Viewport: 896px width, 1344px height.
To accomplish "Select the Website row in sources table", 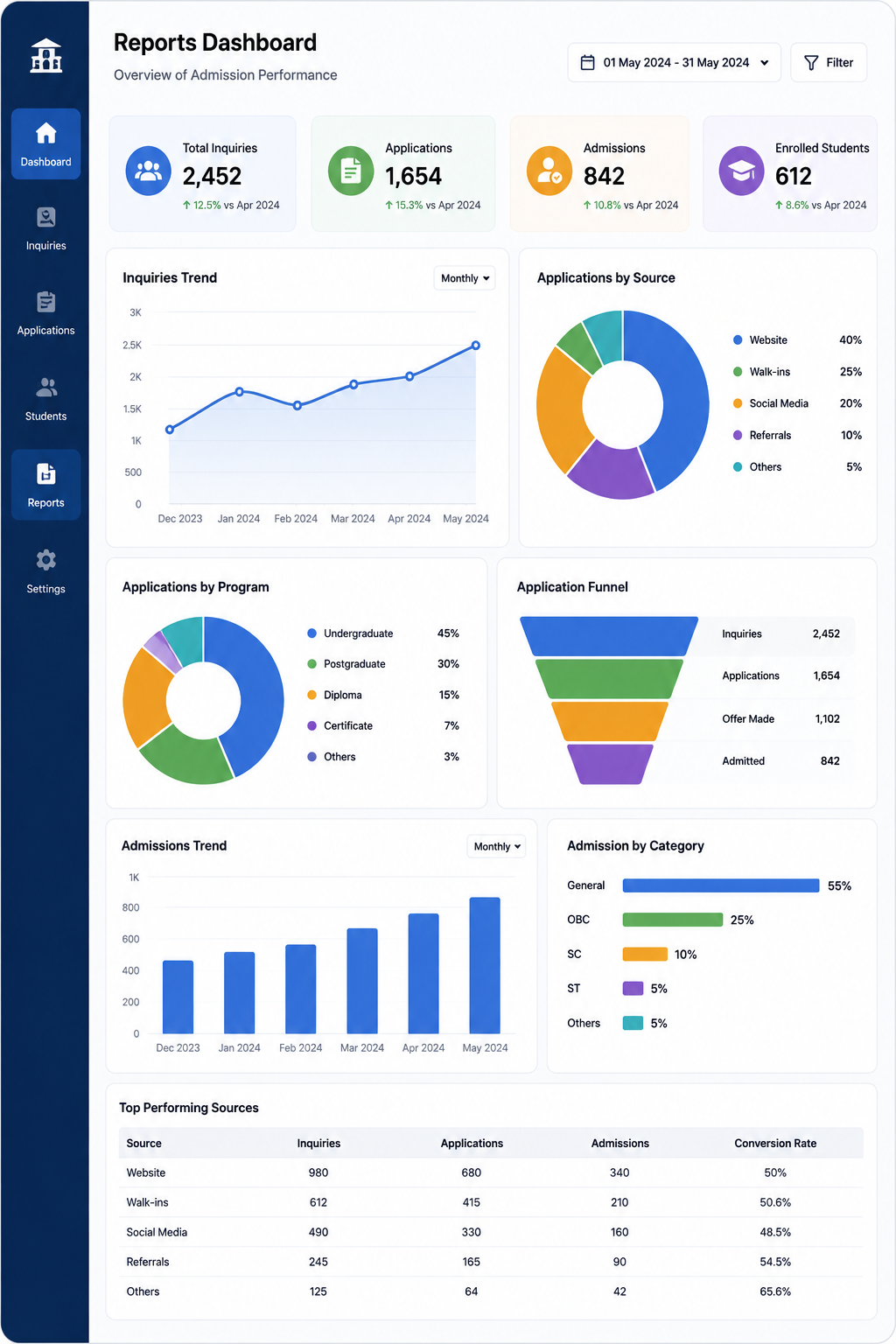I will (491, 1172).
